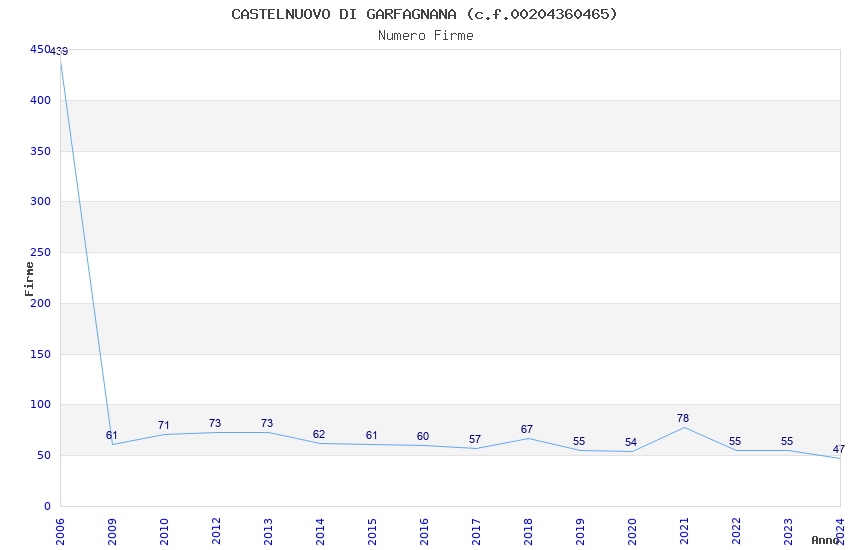Viewport: 850px width, 550px height.
Task: Click the Anno x-axis label
Action: pyautogui.click(x=825, y=540)
